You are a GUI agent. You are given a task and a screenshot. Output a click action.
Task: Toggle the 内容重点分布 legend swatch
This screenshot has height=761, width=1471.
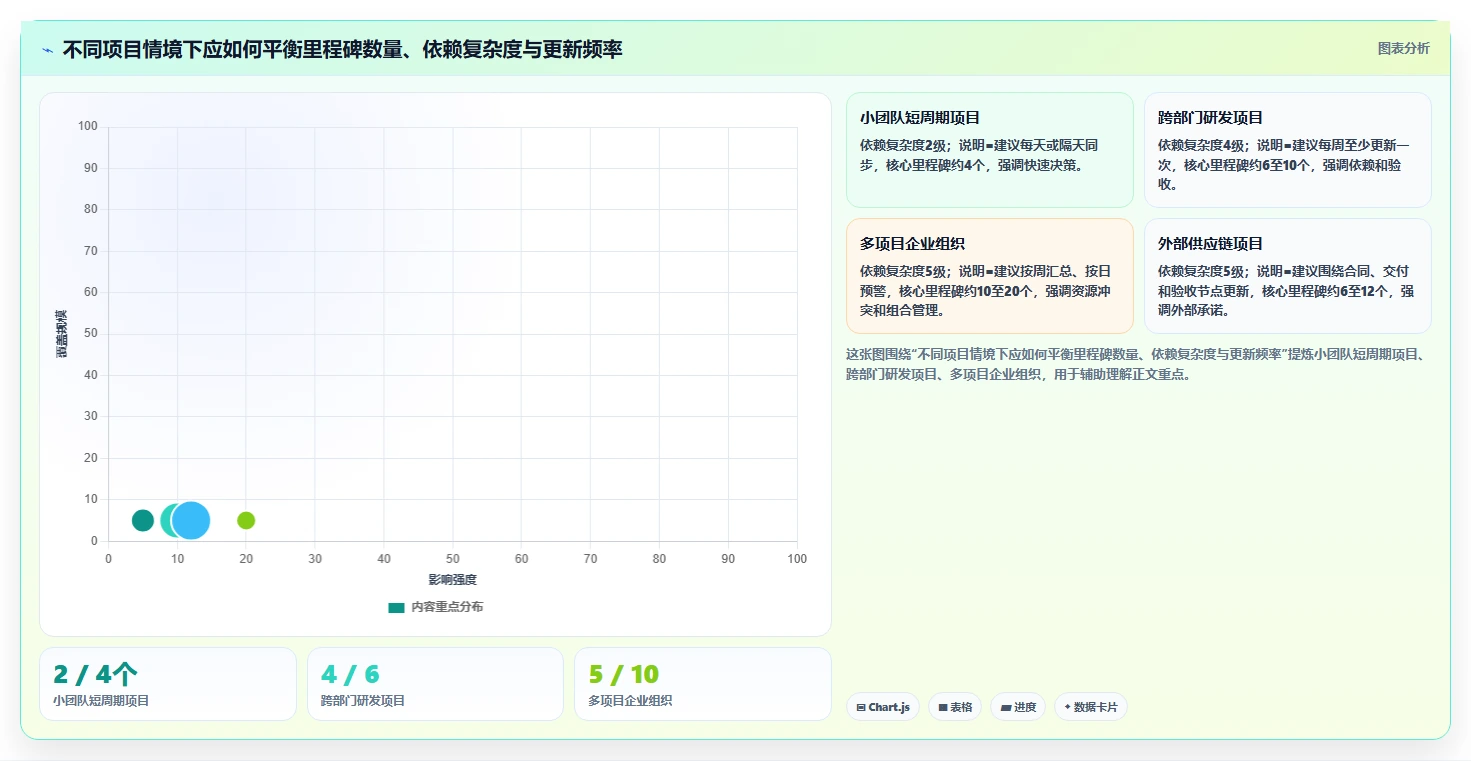[x=397, y=607]
